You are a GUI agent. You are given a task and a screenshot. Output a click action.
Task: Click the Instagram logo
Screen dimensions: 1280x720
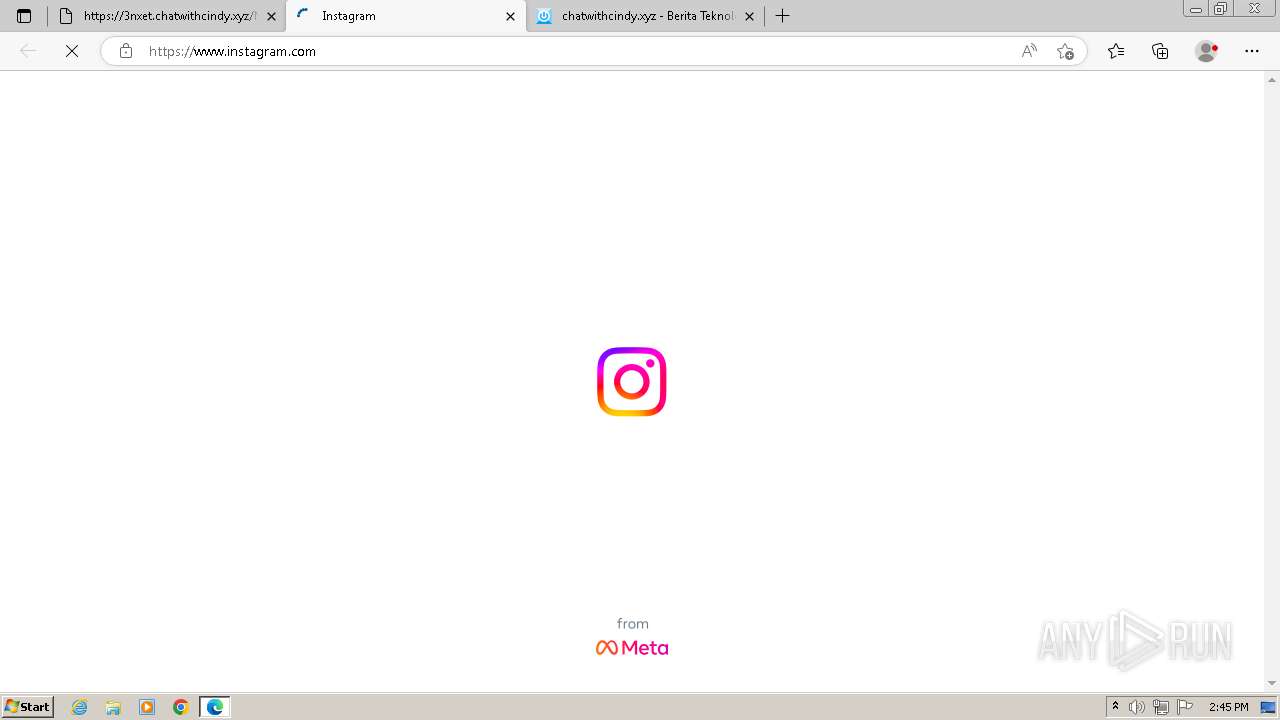pos(632,381)
